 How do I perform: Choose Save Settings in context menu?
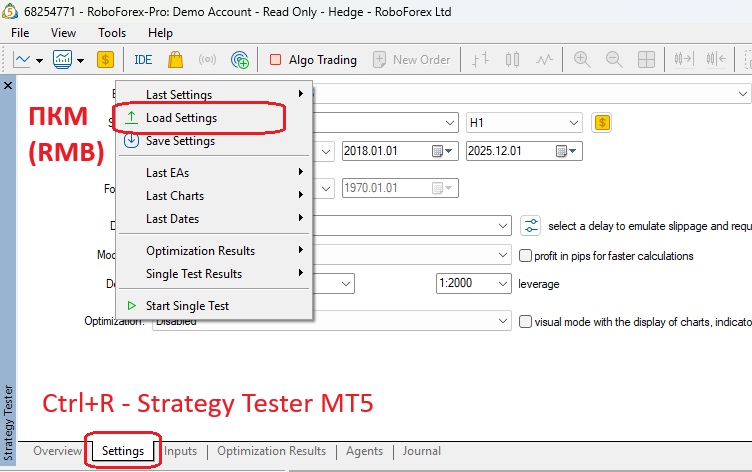coord(214,141)
